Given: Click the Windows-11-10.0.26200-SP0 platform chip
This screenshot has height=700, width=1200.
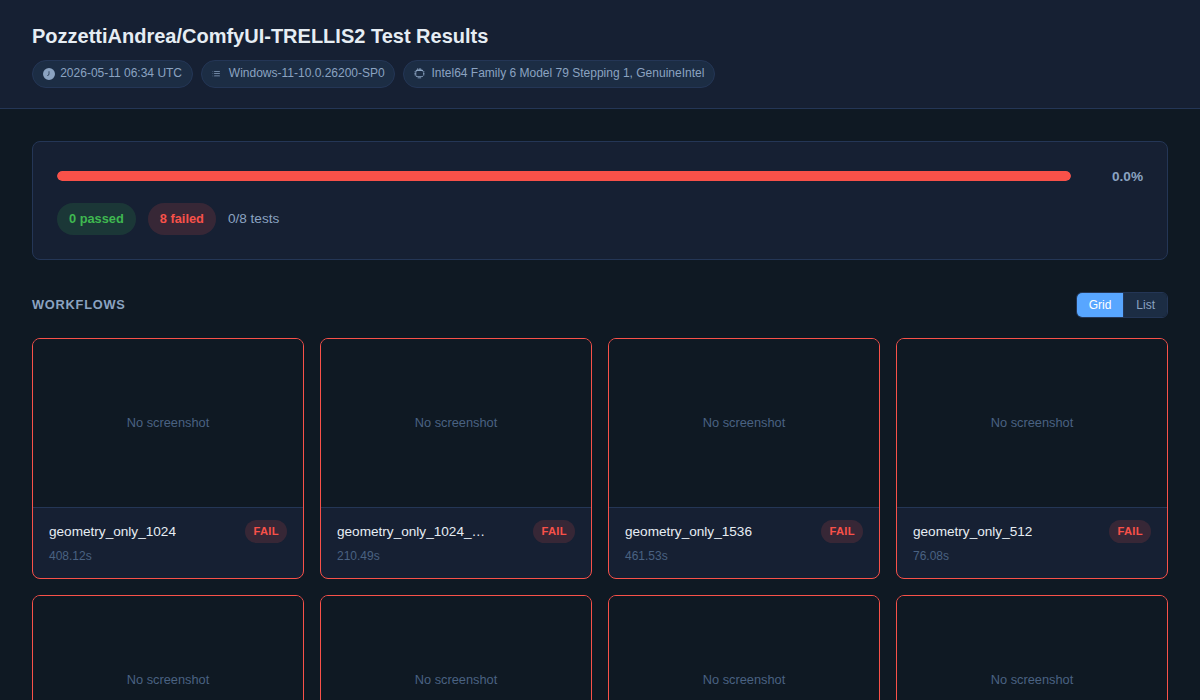Looking at the screenshot, I should pos(298,74).
